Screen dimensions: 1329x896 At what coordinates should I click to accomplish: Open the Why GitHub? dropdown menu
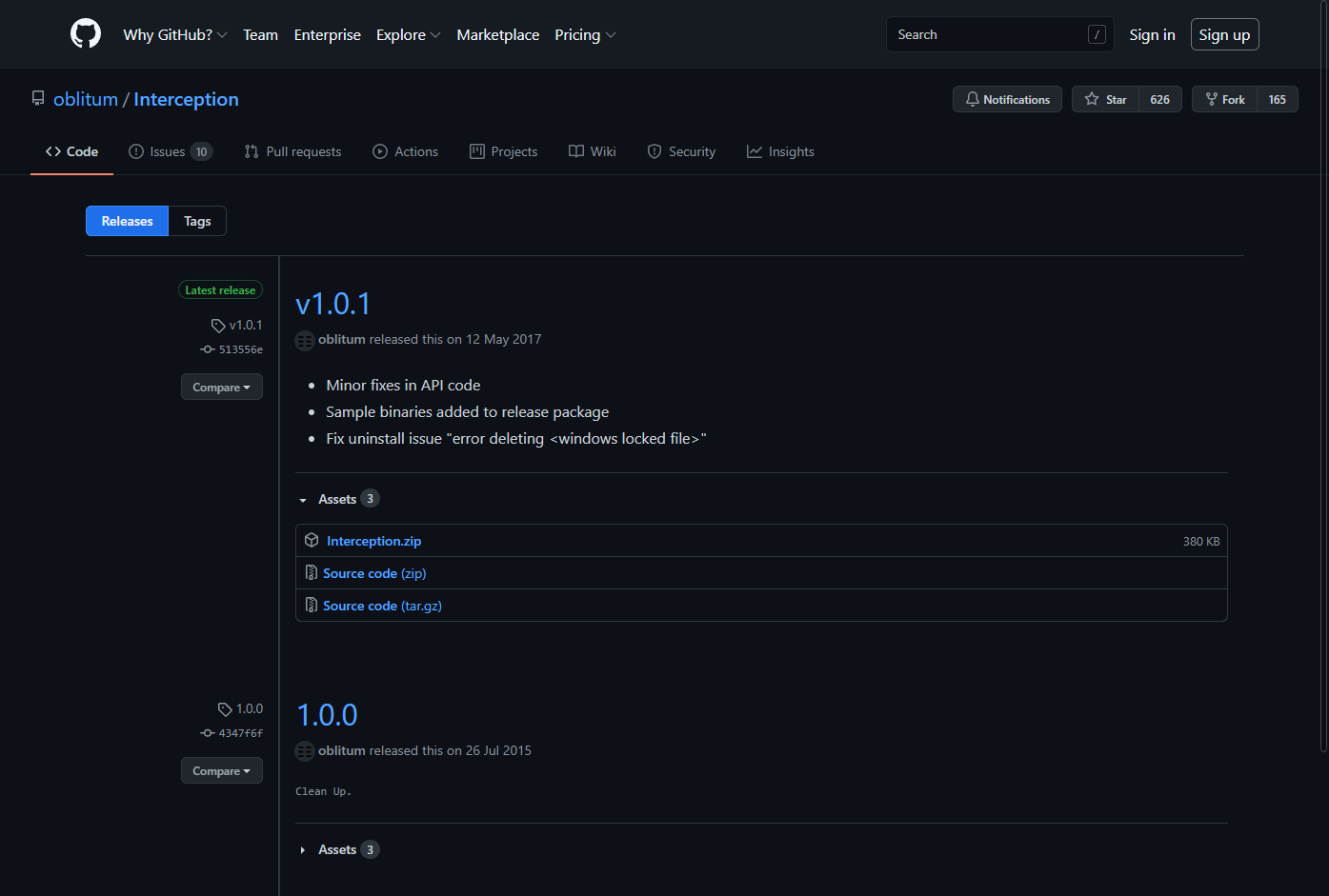pyautogui.click(x=175, y=34)
